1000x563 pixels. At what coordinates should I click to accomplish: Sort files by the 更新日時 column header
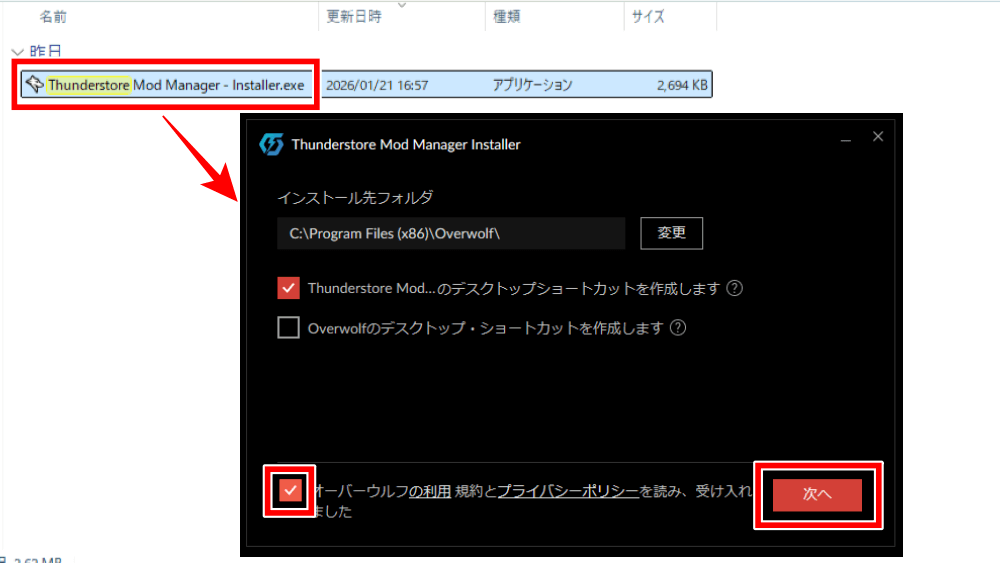coord(354,17)
